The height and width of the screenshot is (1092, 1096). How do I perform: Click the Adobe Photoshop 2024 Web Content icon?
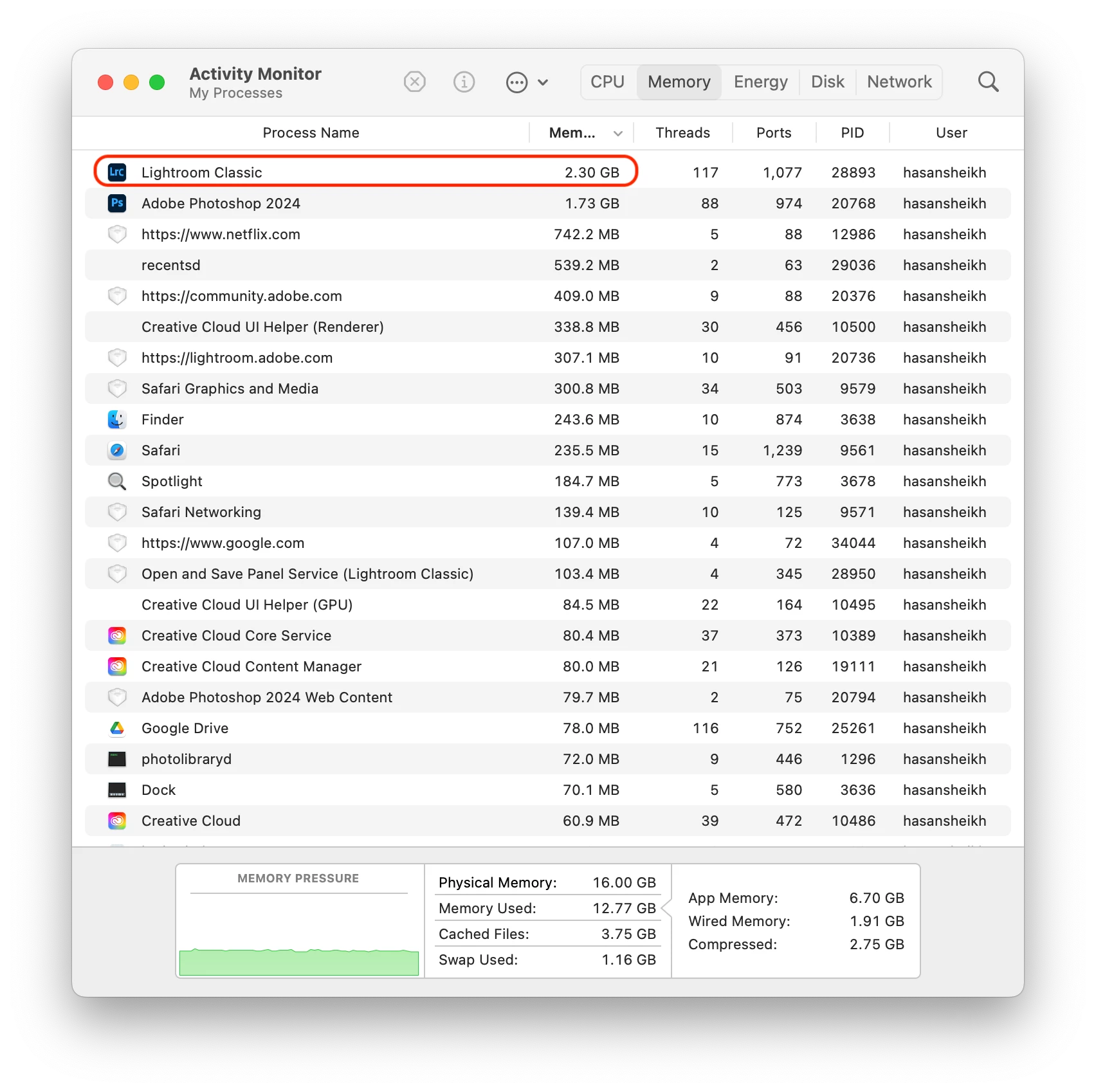coord(117,697)
